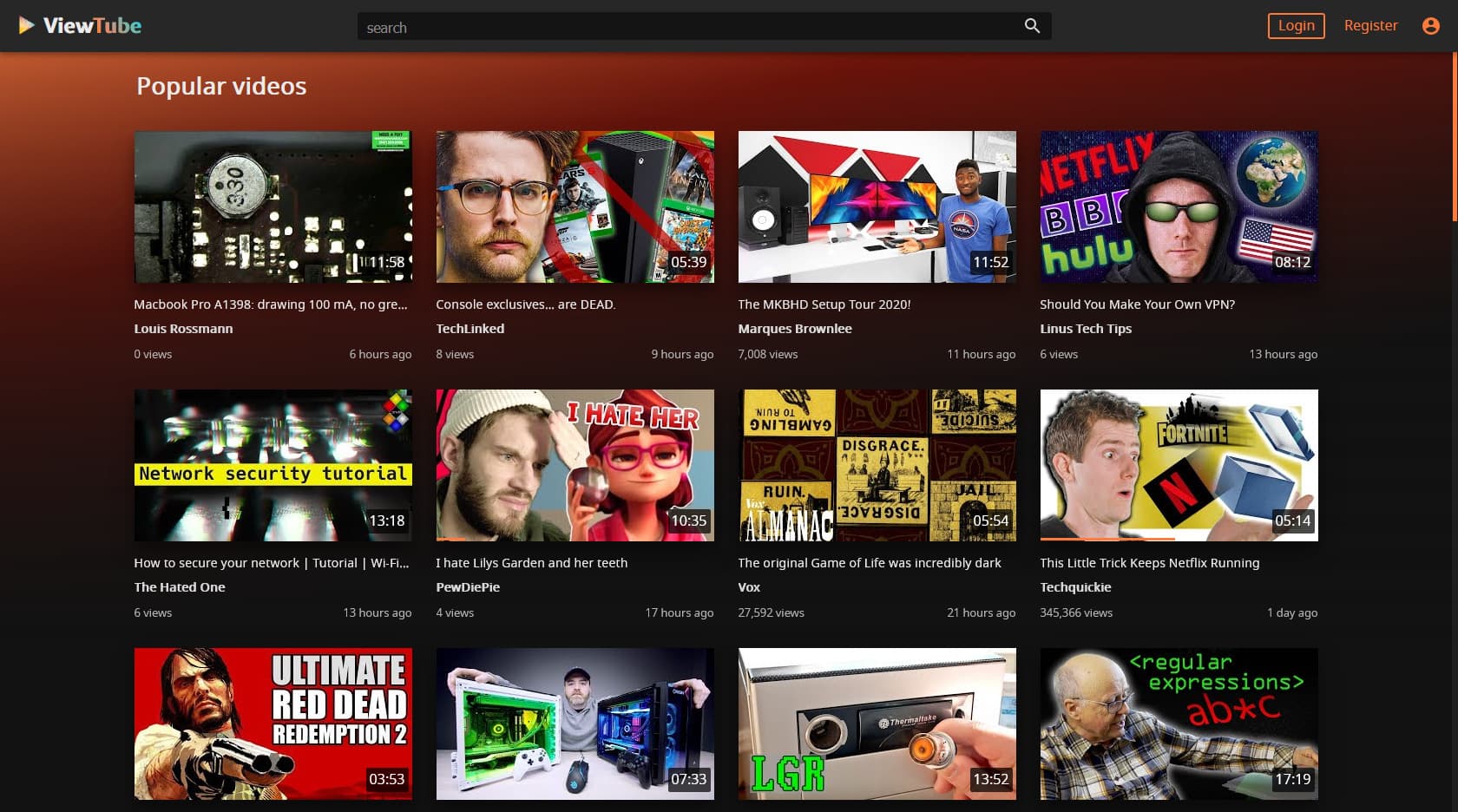Visit the Vox channel
The width and height of the screenshot is (1458, 812).
tap(749, 587)
